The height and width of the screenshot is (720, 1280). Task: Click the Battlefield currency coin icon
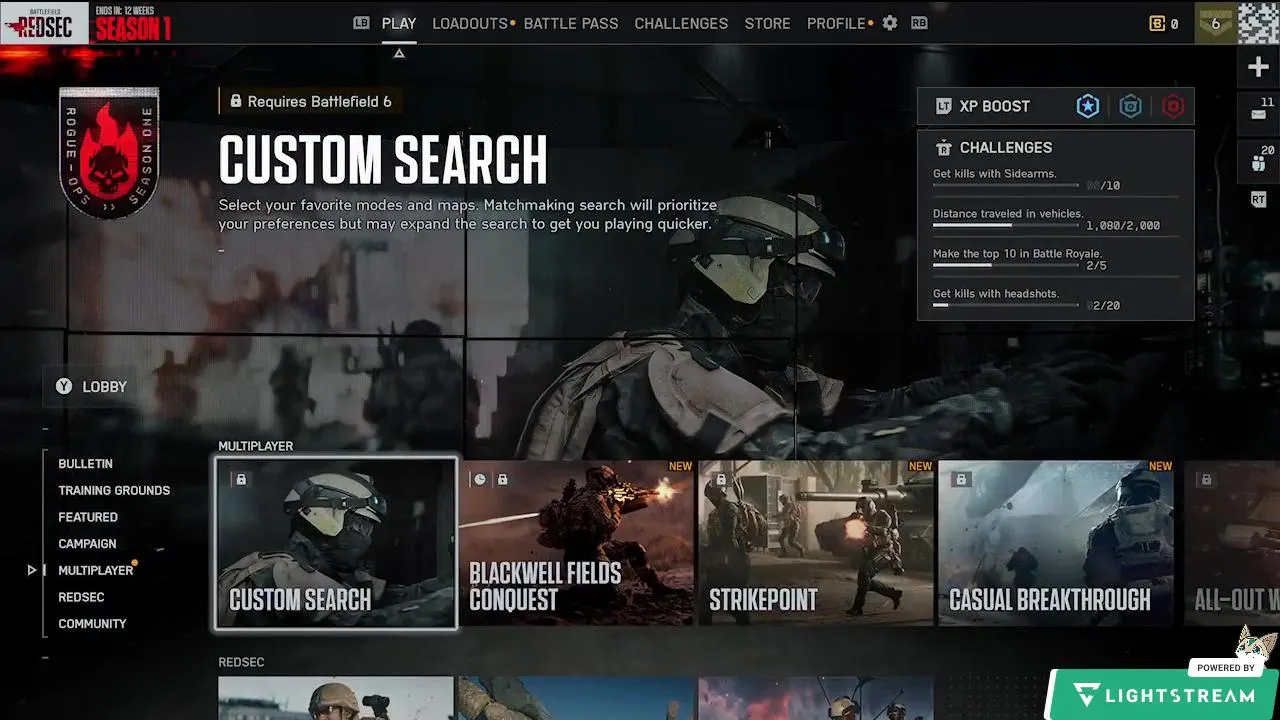(x=1158, y=23)
